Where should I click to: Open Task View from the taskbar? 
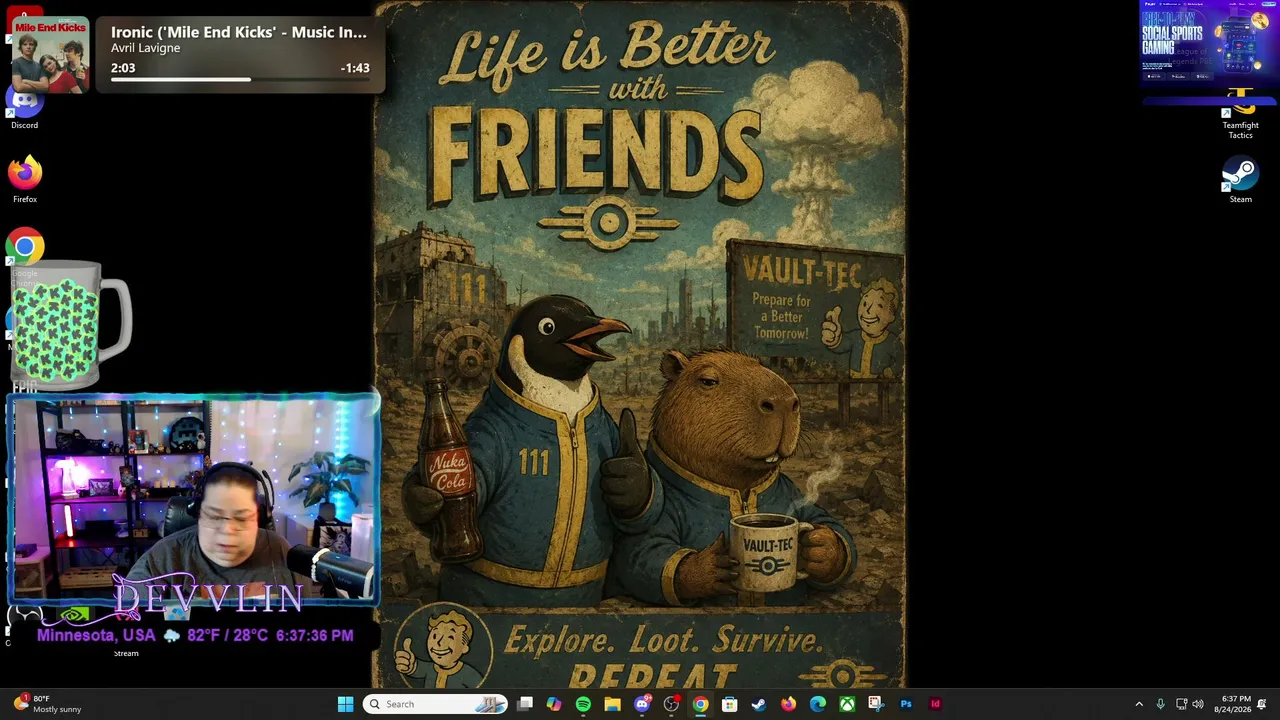click(525, 704)
